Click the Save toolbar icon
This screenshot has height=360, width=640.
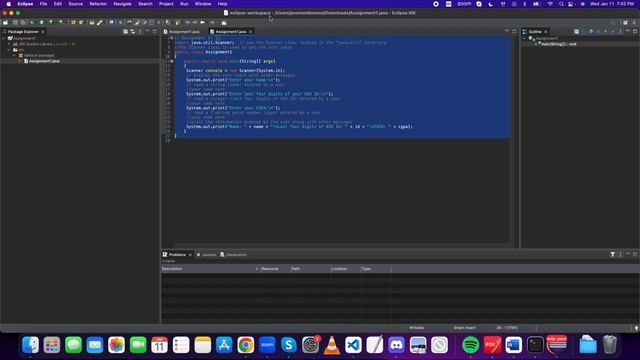(15, 22)
